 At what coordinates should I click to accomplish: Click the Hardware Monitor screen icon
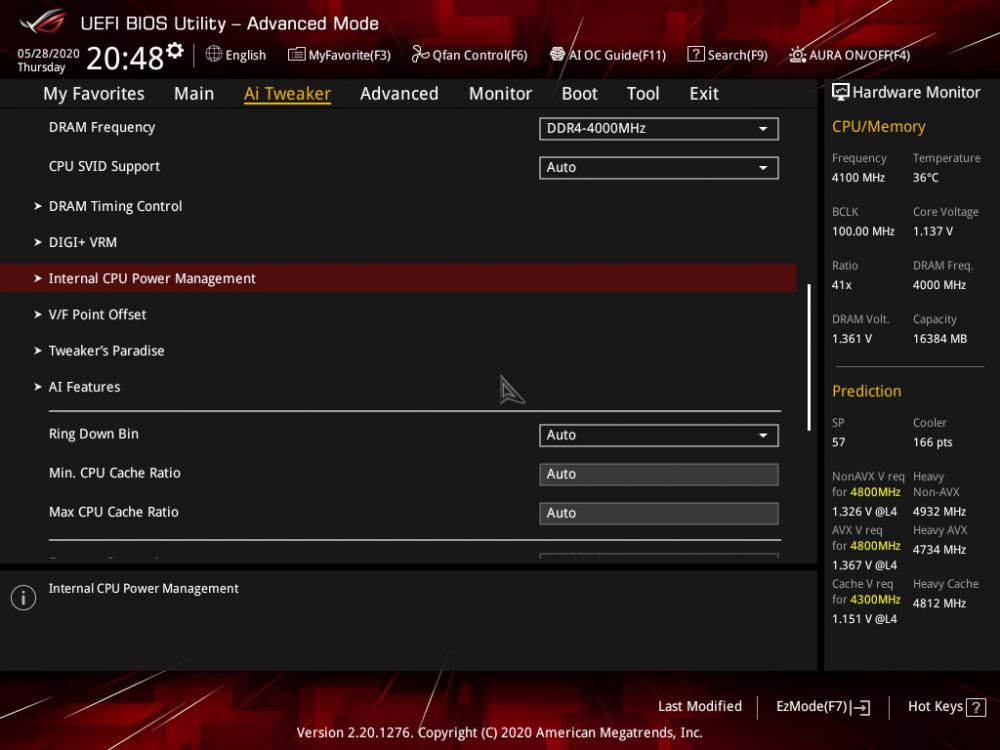point(841,92)
